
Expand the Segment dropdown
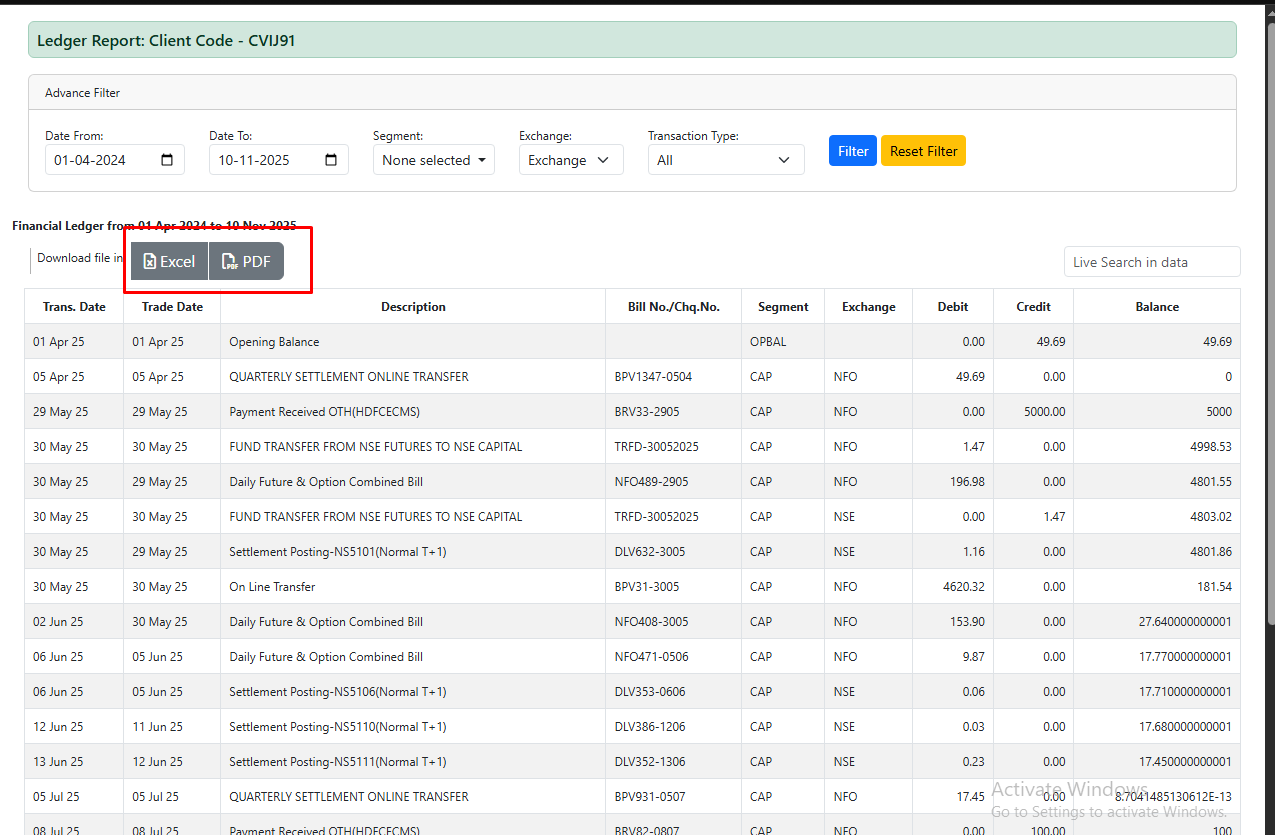(433, 160)
